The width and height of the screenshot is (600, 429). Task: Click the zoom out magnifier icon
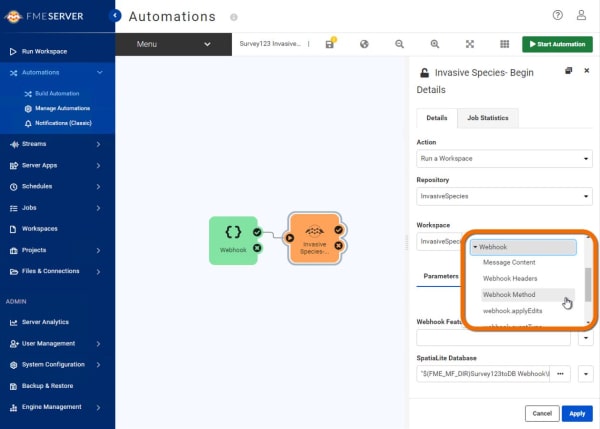pos(399,44)
